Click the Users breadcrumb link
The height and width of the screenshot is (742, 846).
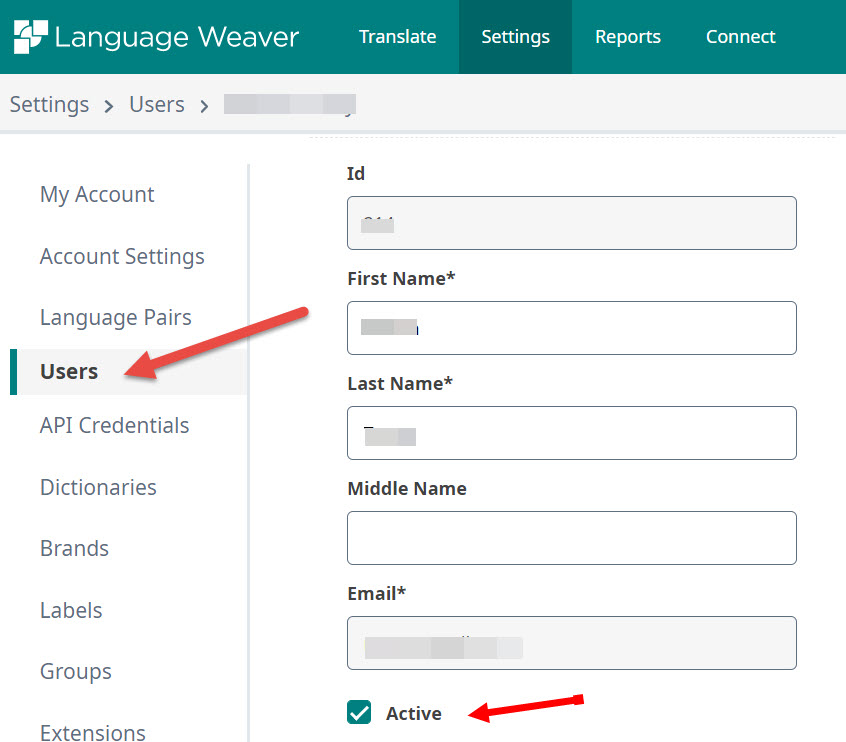[x=156, y=104]
